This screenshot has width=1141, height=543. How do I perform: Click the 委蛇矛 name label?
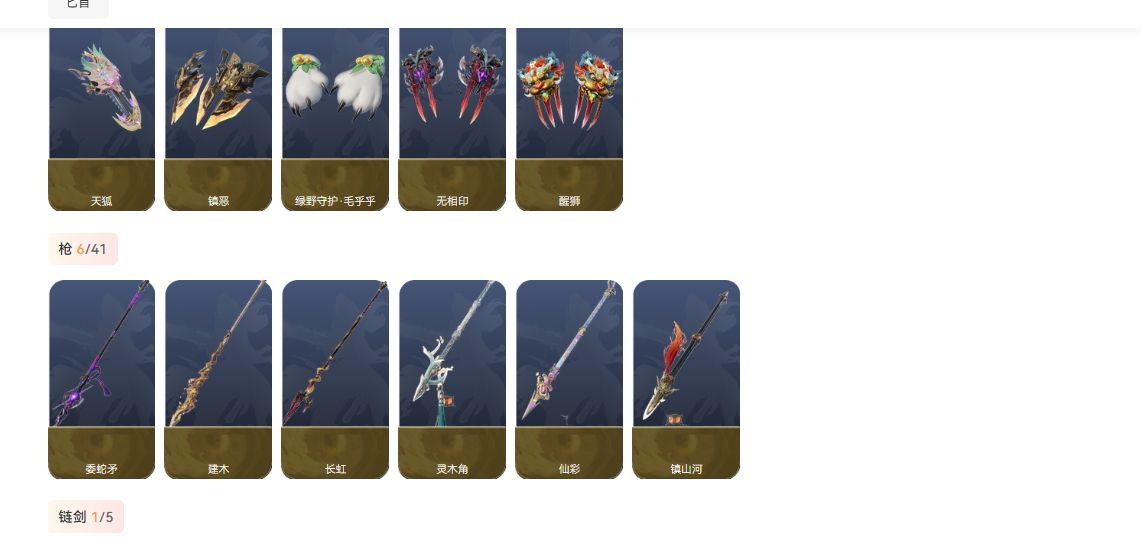coord(101,469)
